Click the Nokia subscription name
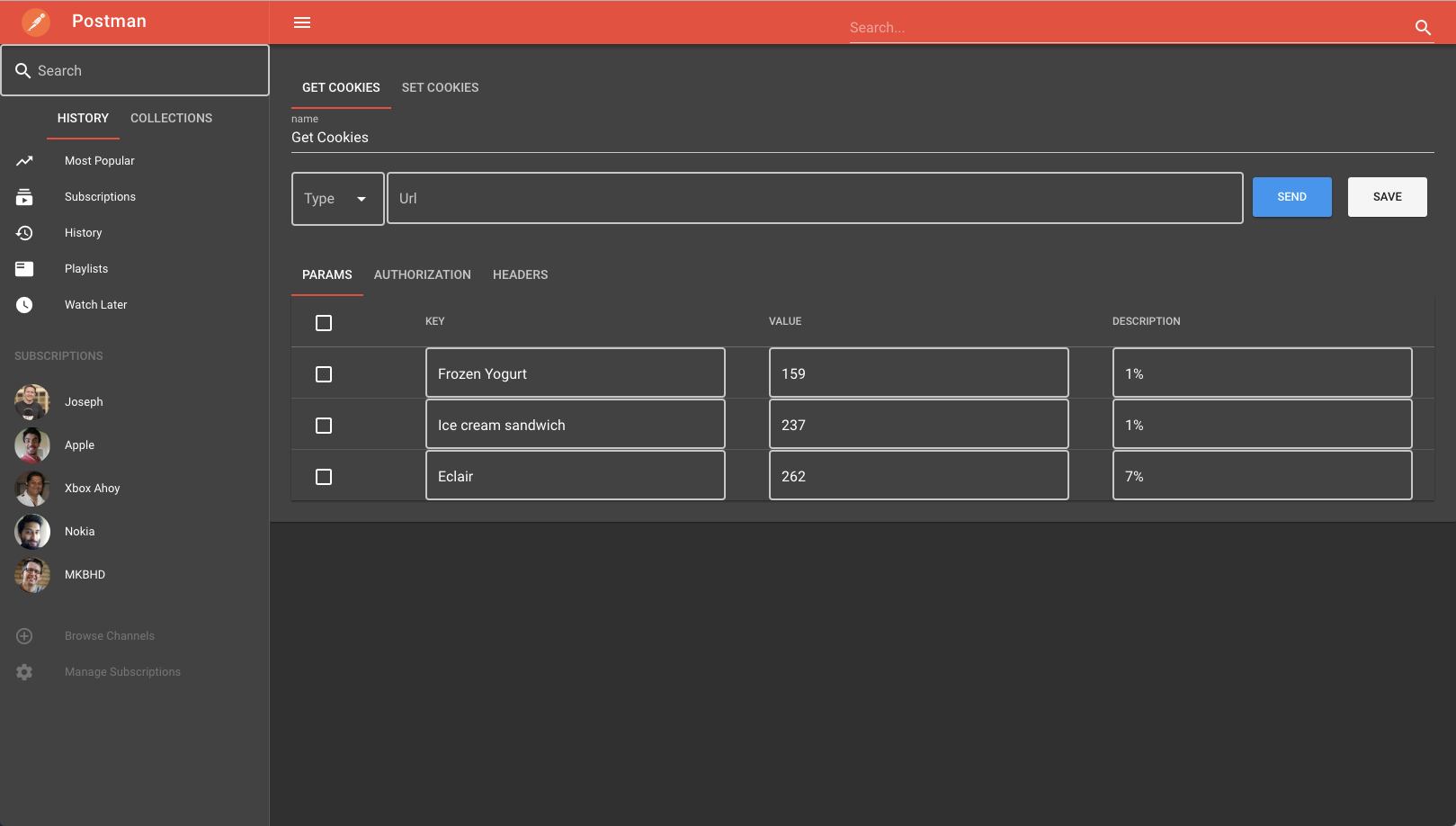 (x=79, y=532)
